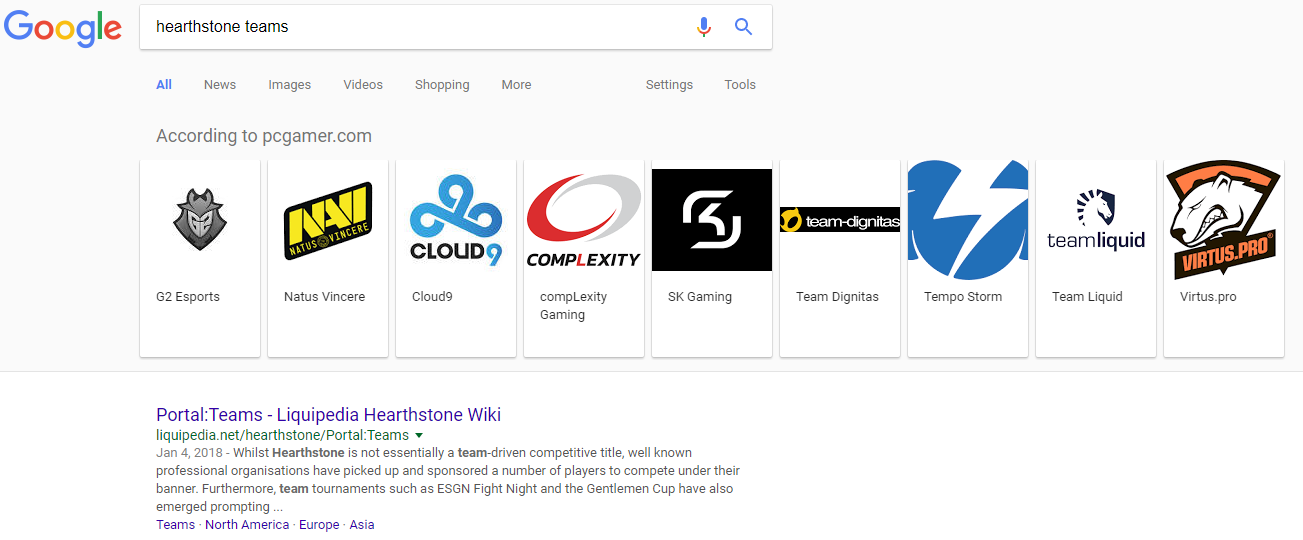Click the search box containing hearthstone teams
The height and width of the screenshot is (540, 1303).
click(420, 27)
